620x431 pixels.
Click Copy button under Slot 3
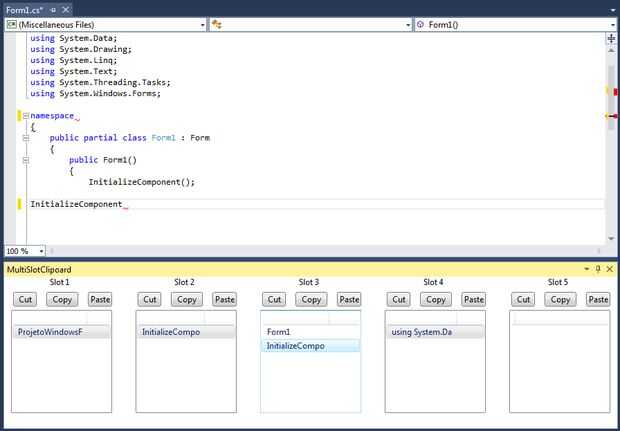(x=311, y=299)
